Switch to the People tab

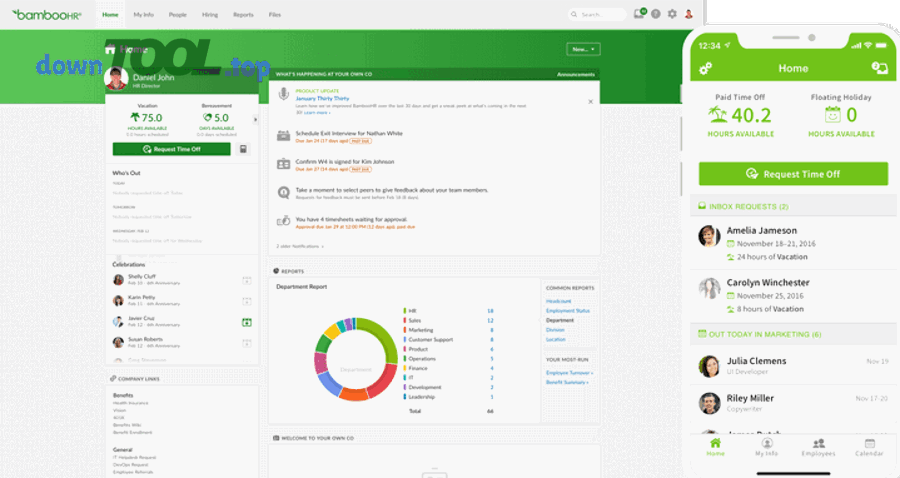(x=177, y=15)
